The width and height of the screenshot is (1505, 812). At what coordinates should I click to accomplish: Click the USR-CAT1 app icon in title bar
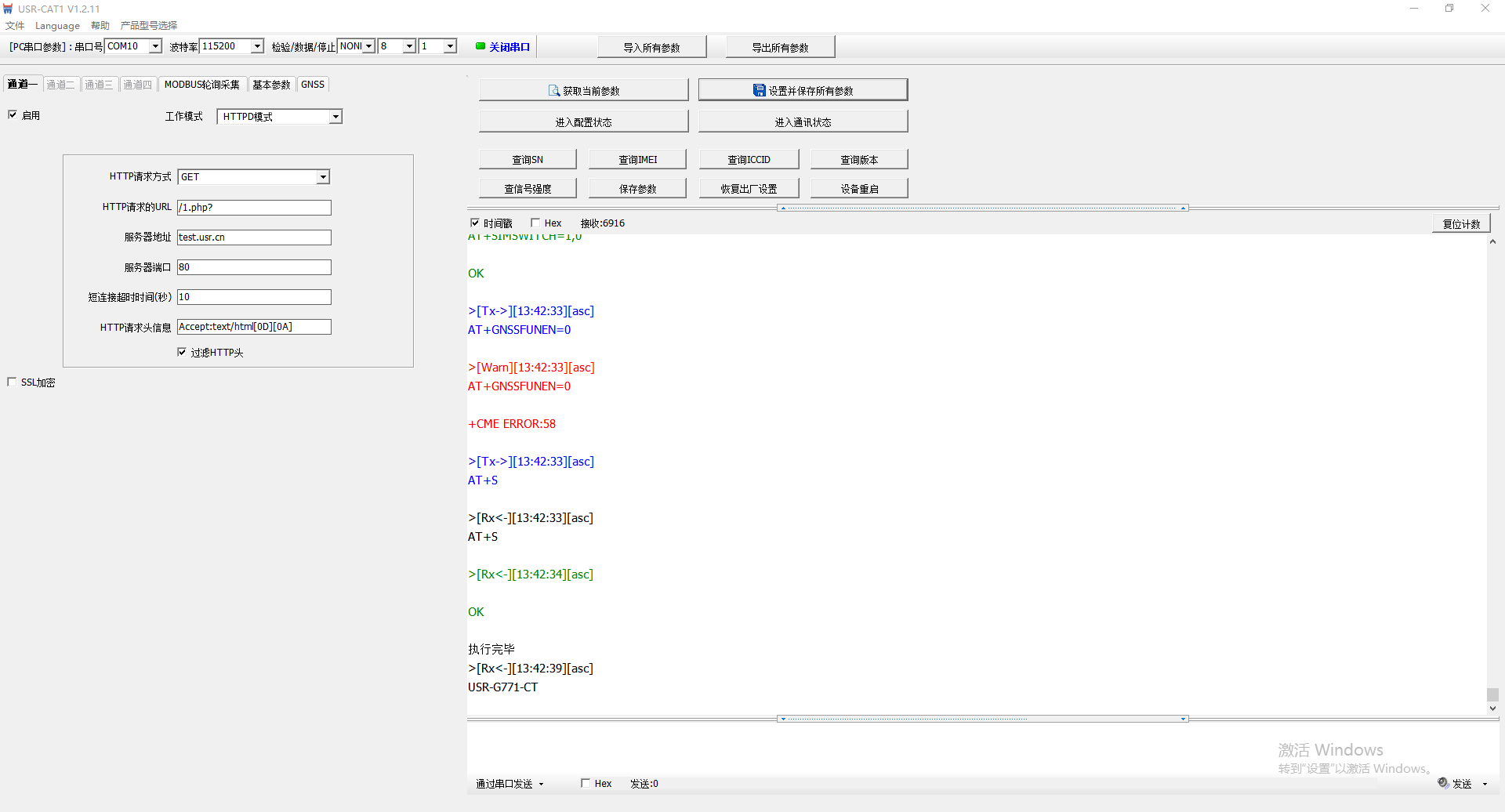[8, 9]
